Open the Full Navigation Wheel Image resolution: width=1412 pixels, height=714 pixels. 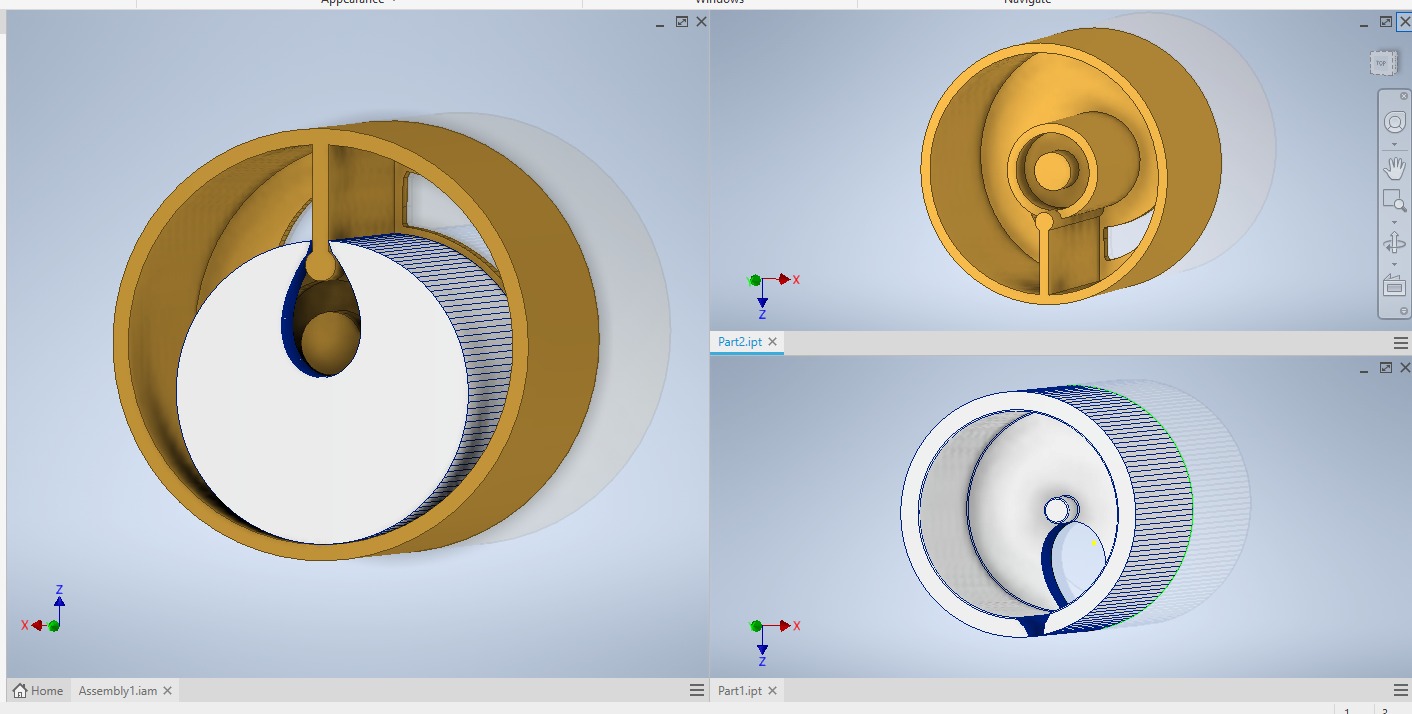point(1394,122)
